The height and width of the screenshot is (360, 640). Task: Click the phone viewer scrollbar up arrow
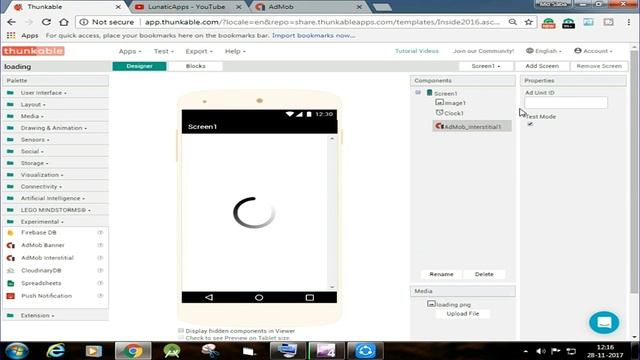click(332, 139)
